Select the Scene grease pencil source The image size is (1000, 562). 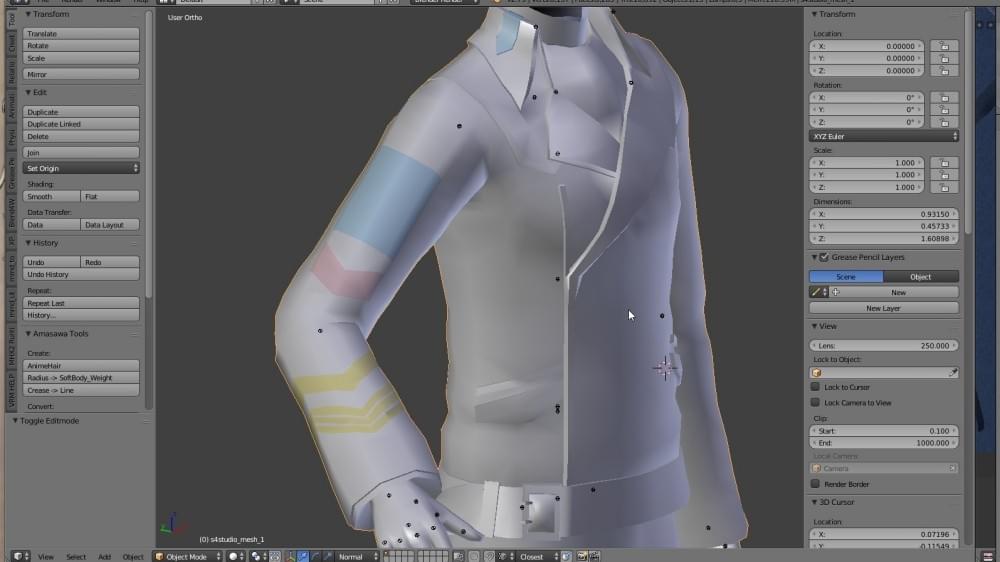click(846, 277)
